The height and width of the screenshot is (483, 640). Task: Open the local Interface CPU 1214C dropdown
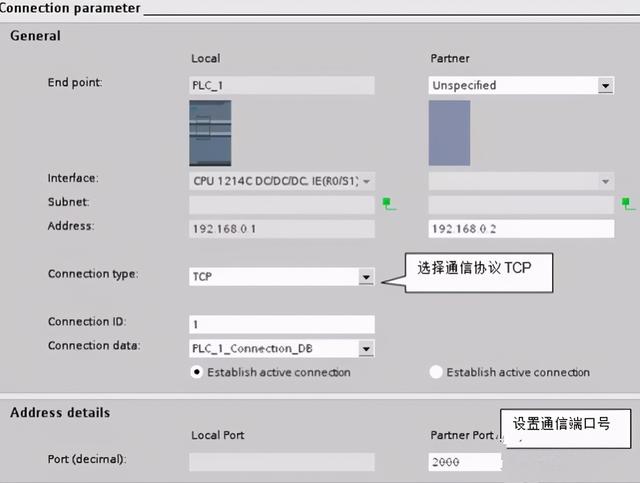tap(367, 181)
